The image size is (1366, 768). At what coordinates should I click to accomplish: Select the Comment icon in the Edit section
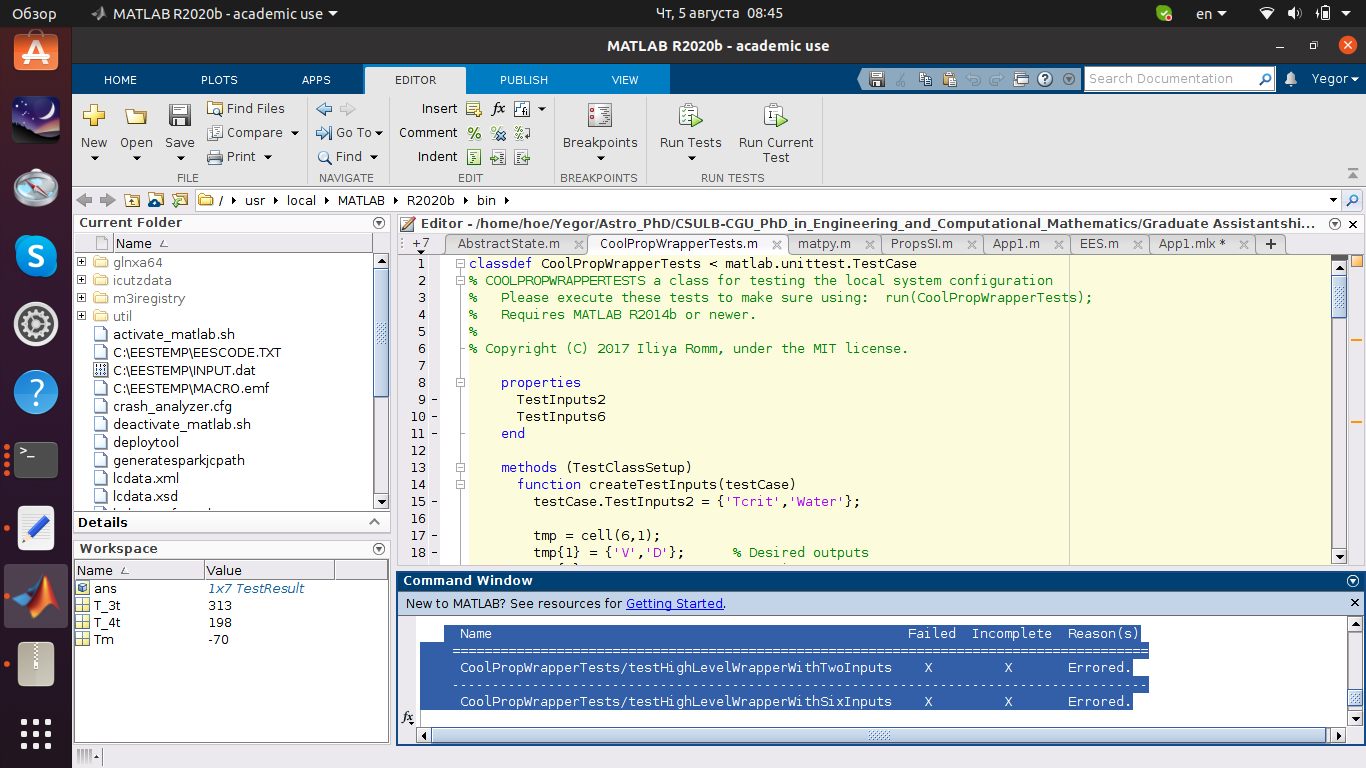coord(474,132)
